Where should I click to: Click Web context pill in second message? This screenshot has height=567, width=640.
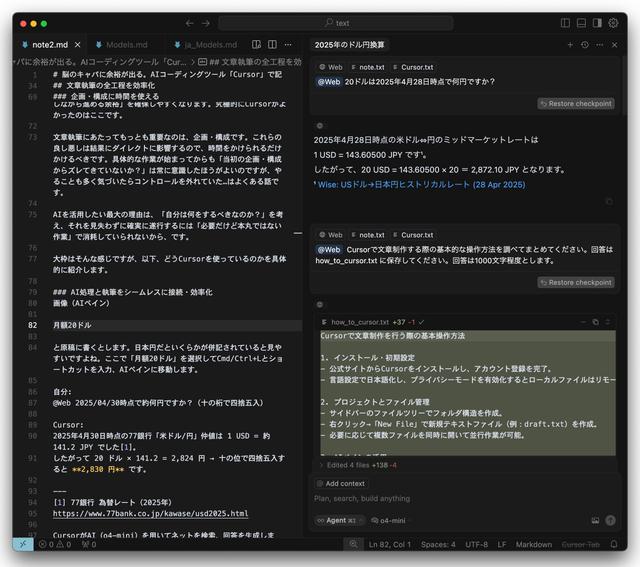tap(331, 235)
